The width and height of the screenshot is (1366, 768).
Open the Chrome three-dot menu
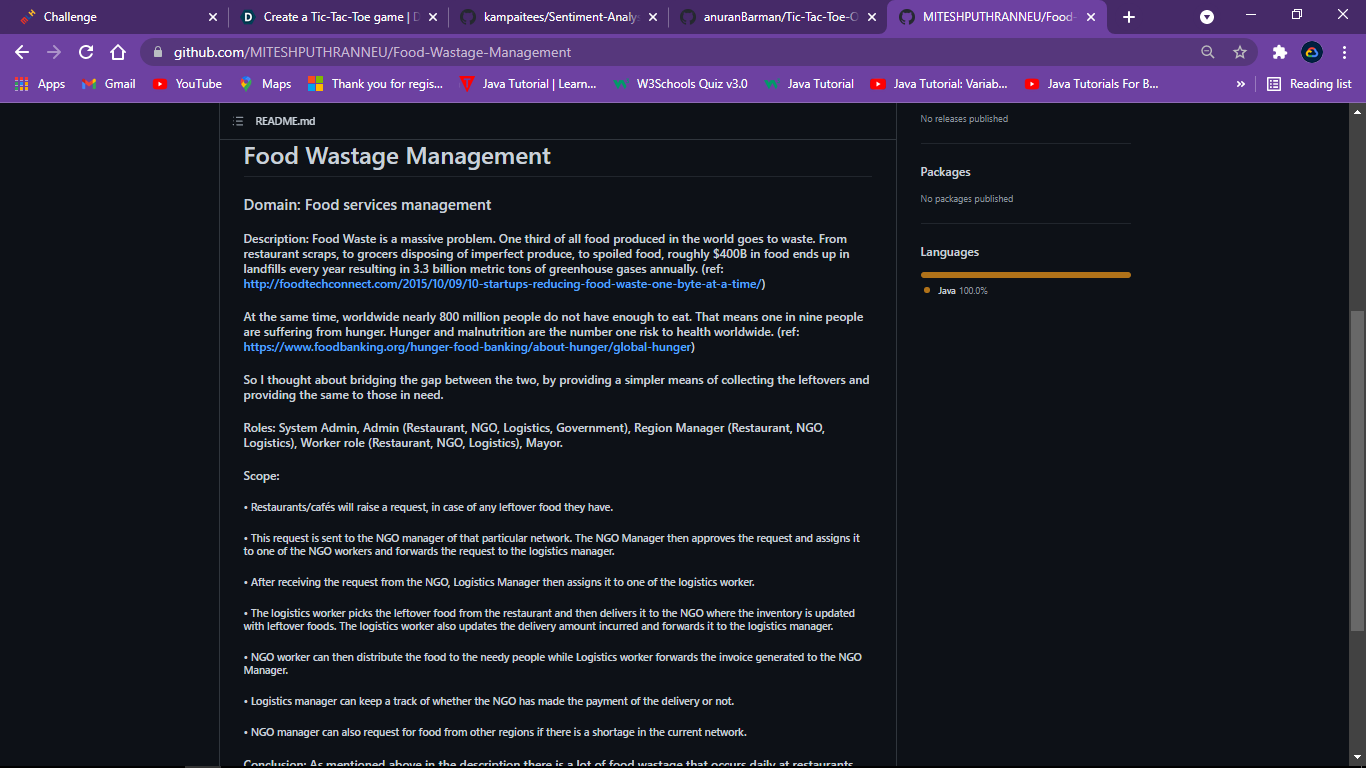point(1344,52)
